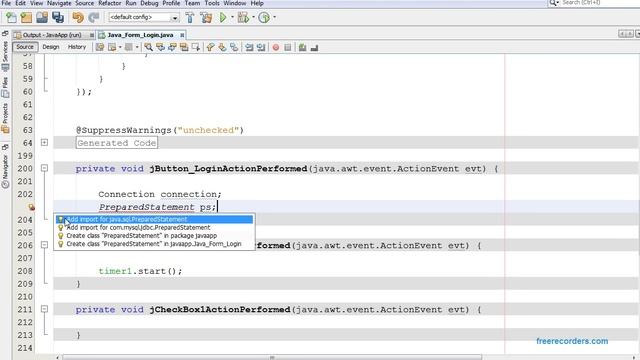Click the Comment icon at toolbar end
640x360 pixels.
point(314,47)
